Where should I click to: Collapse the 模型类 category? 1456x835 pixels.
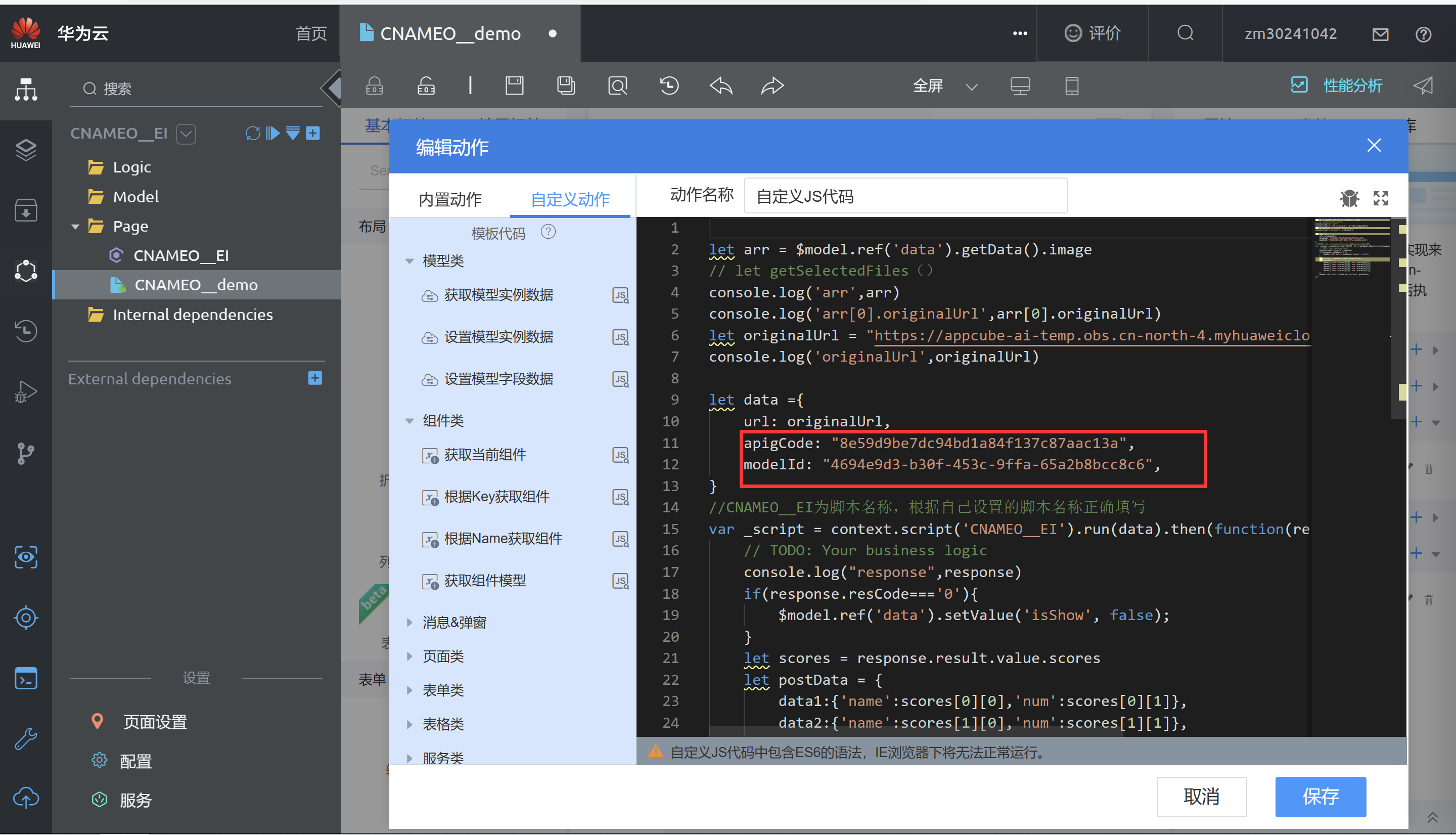point(409,261)
